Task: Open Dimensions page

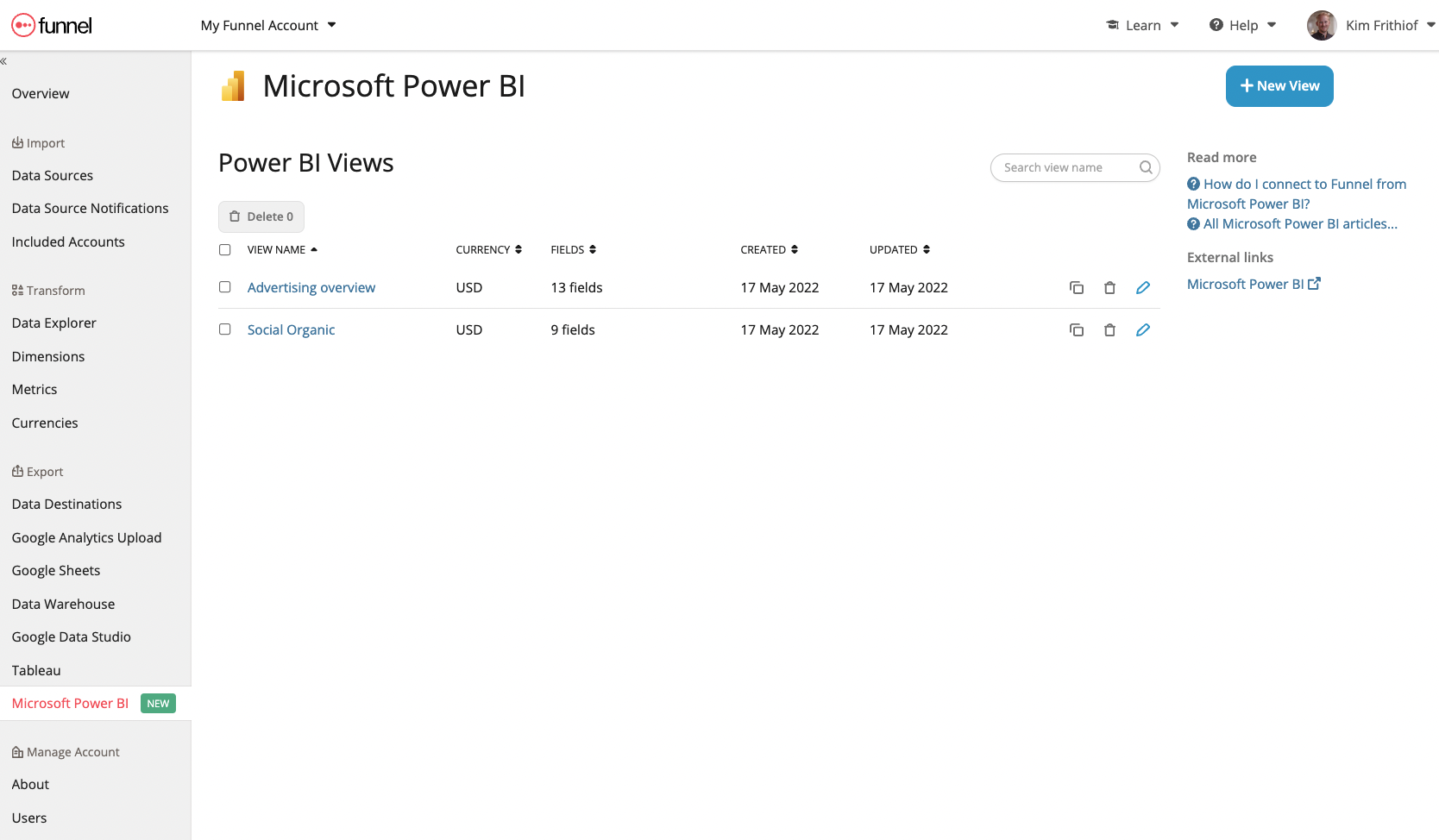Action: (48, 357)
